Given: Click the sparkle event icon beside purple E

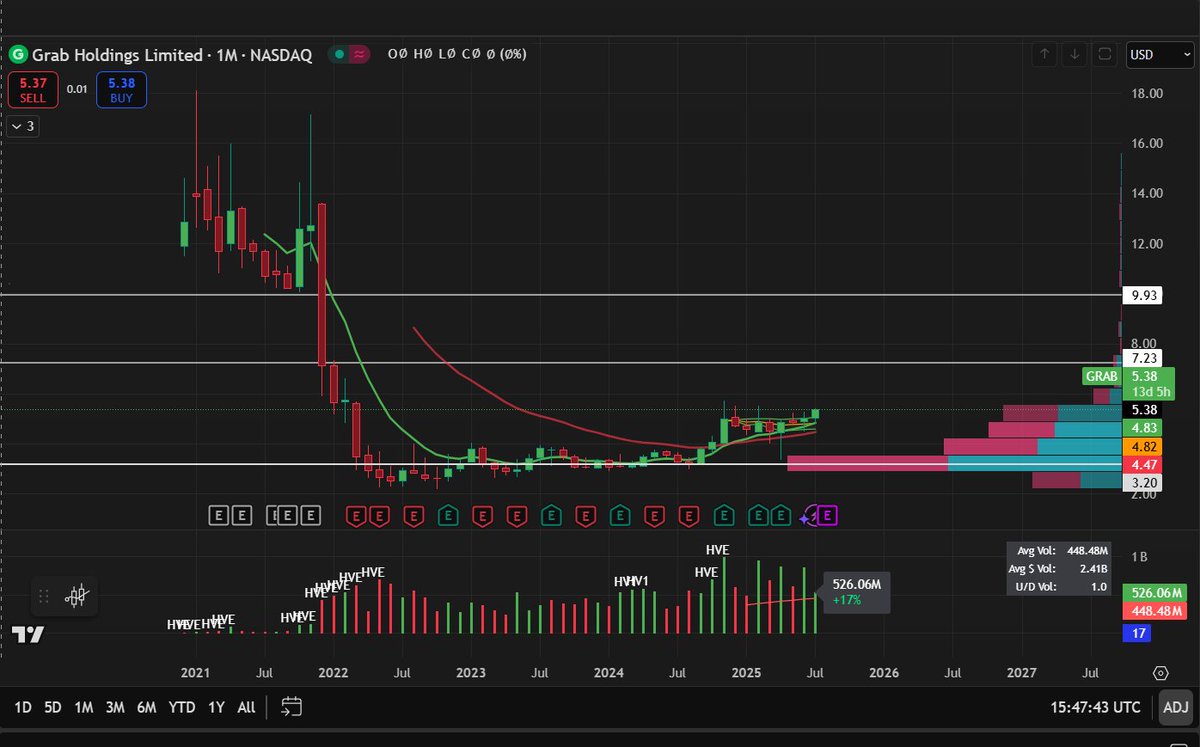Looking at the screenshot, I should pos(807,516).
